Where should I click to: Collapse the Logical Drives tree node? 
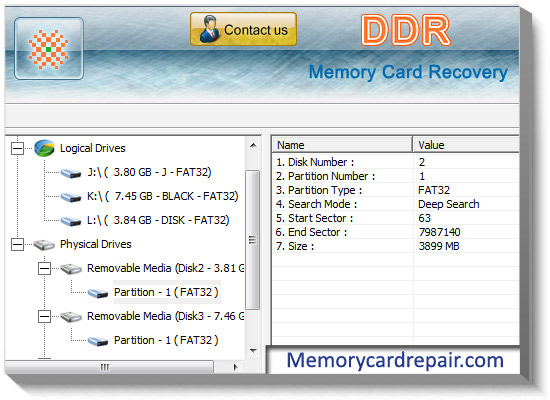(x=17, y=148)
